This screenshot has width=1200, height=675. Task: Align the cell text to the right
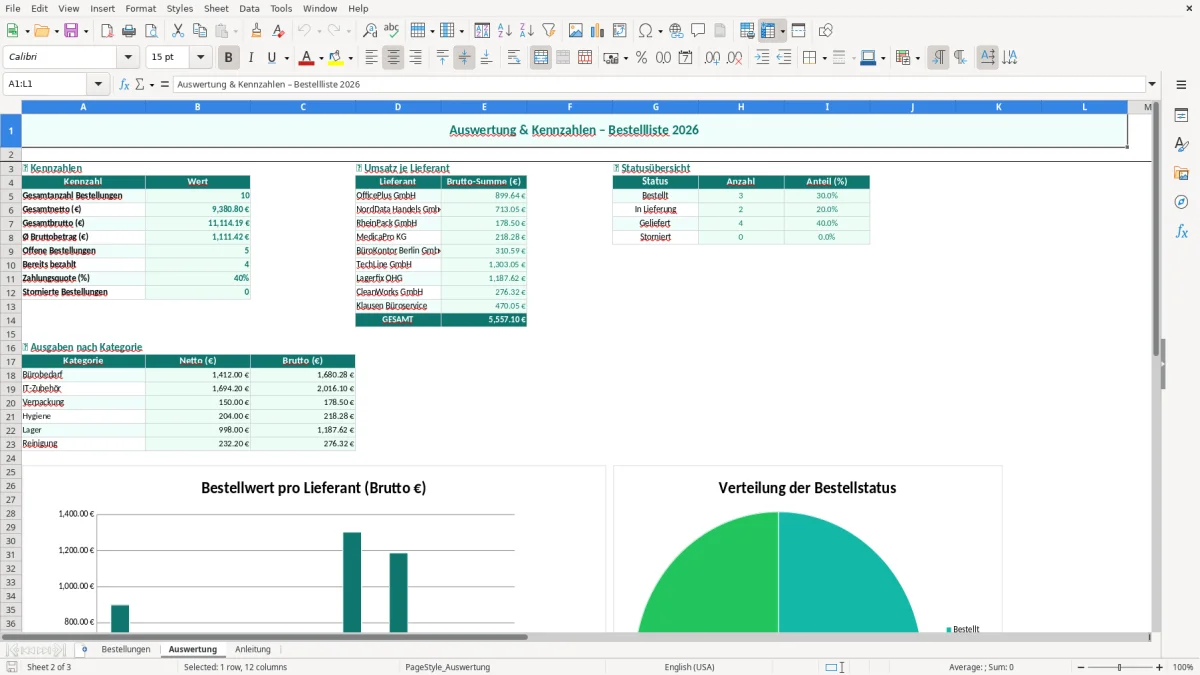[x=416, y=58]
